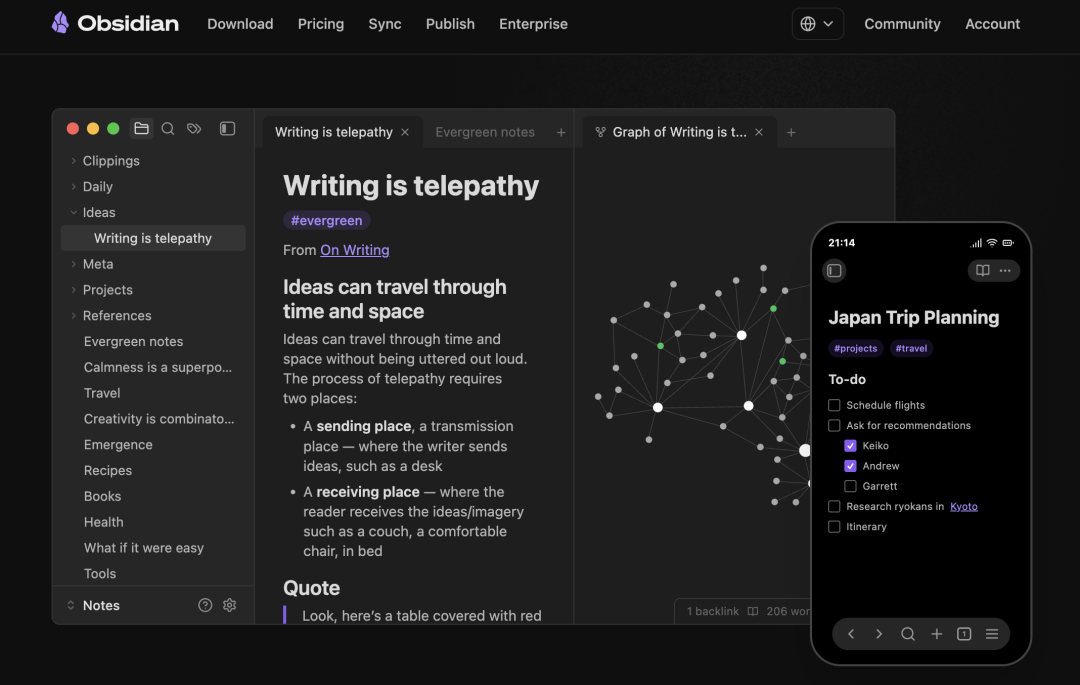The image size is (1080, 685).
Task: Go to Account page
Action: (993, 24)
